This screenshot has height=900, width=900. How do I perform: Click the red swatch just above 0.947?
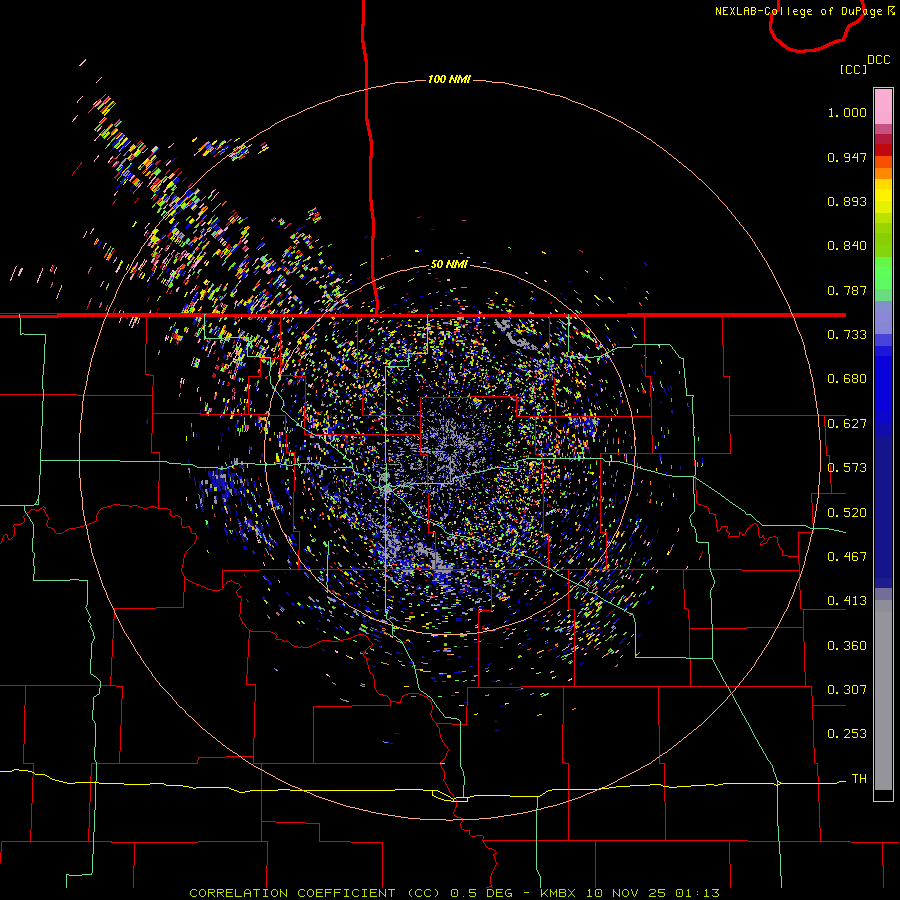[x=883, y=150]
